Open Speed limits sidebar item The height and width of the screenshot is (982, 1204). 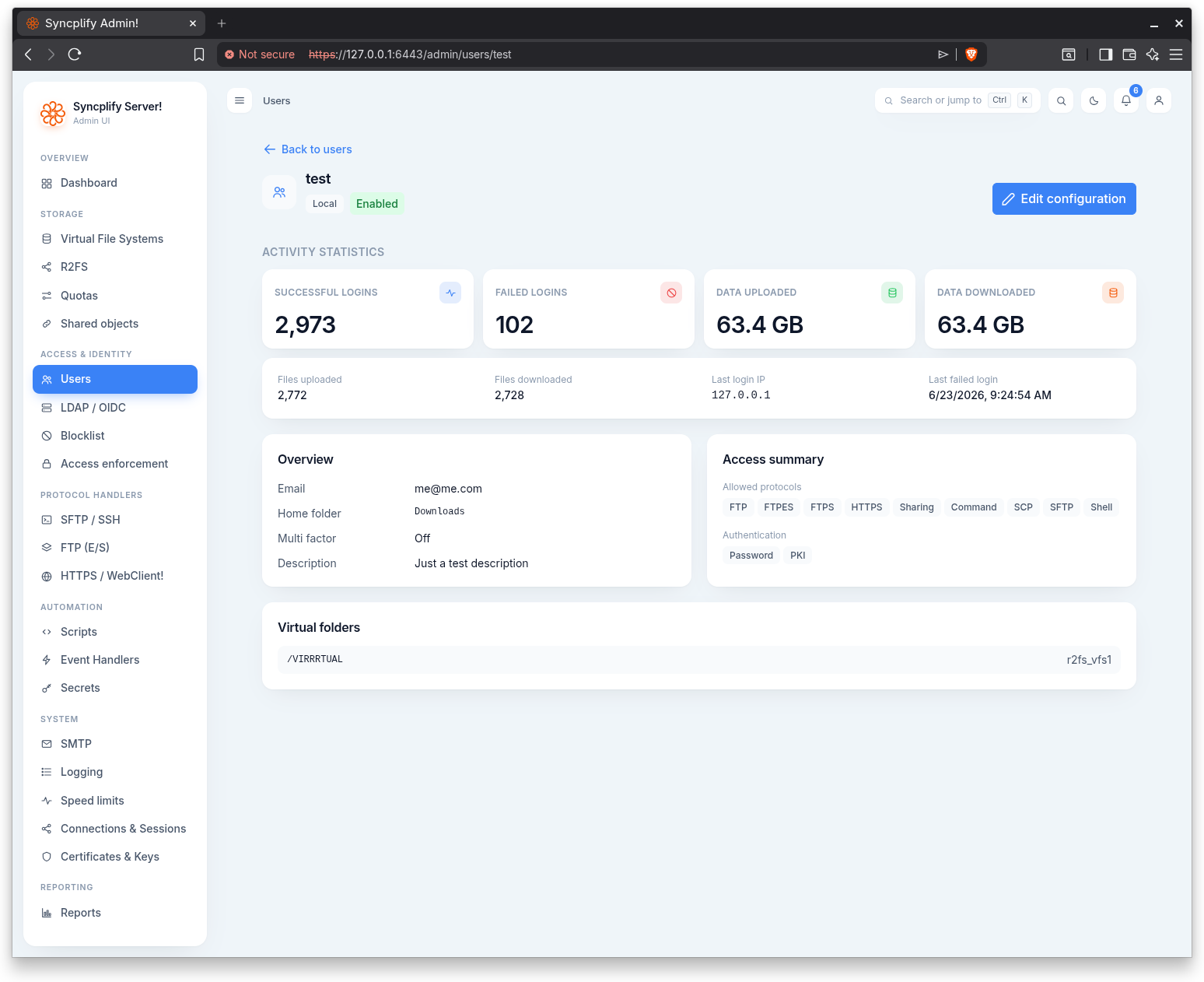click(x=115, y=801)
